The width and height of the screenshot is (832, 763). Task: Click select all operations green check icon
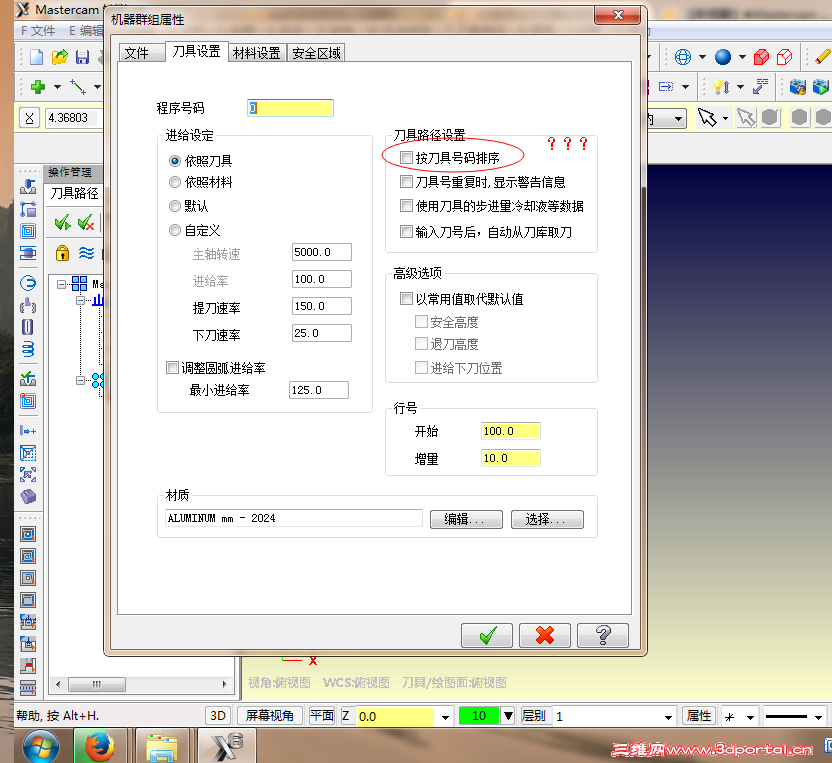(63, 222)
